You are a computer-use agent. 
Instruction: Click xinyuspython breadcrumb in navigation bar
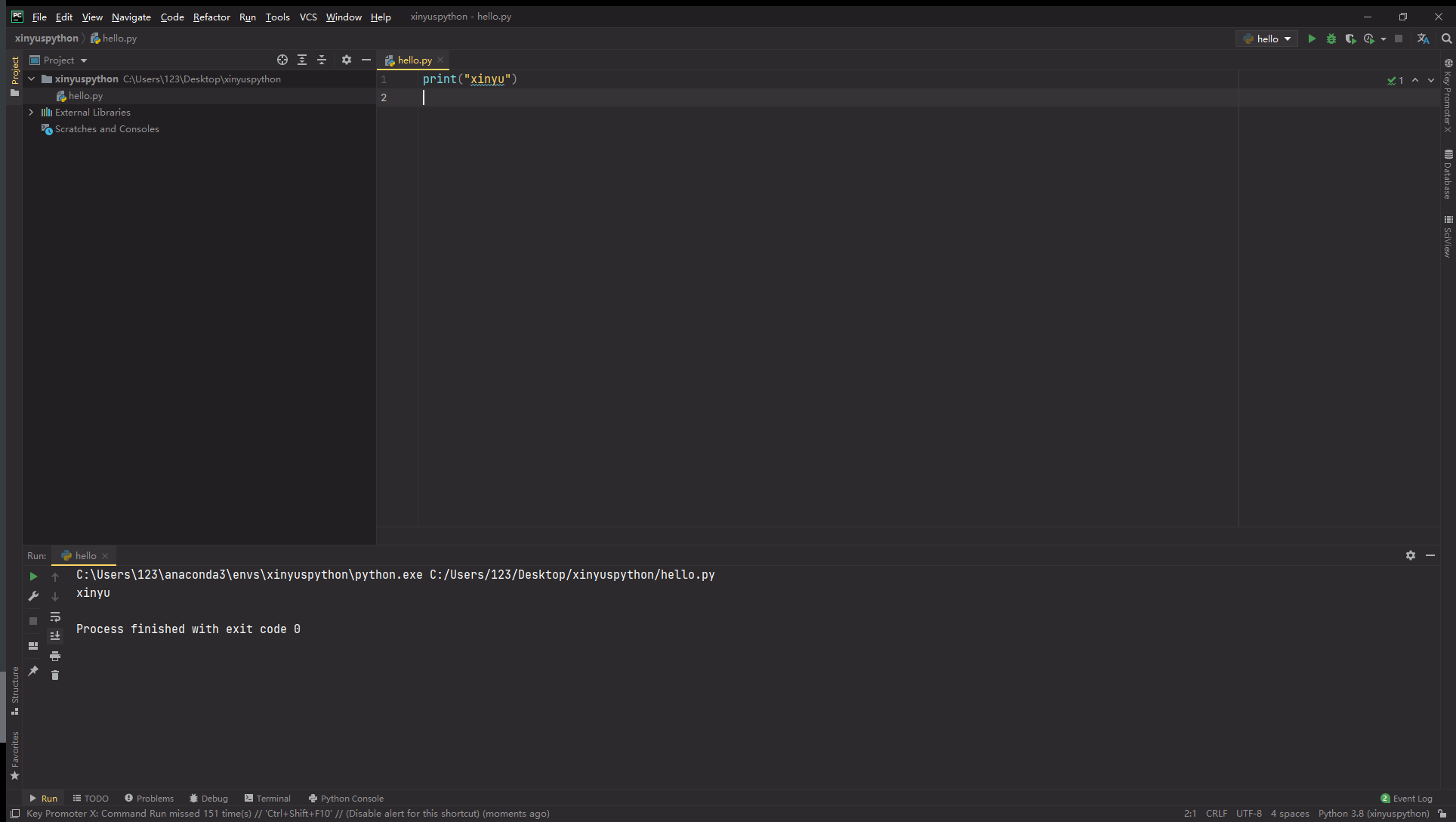click(47, 39)
